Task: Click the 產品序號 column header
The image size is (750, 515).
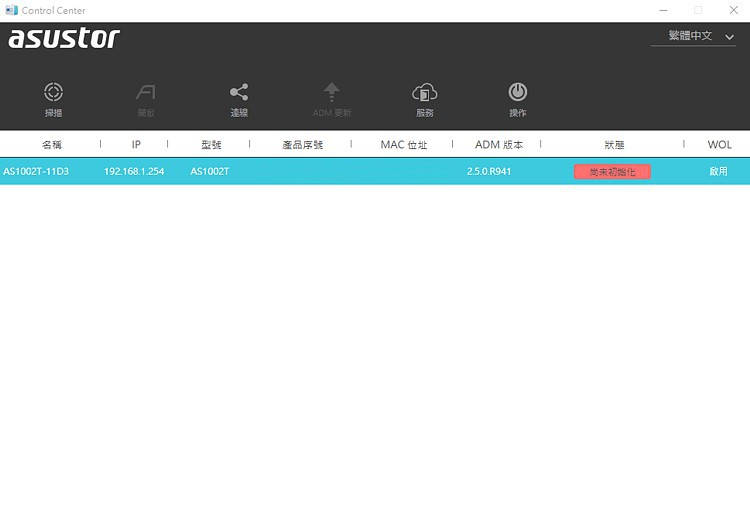Action: [x=302, y=144]
